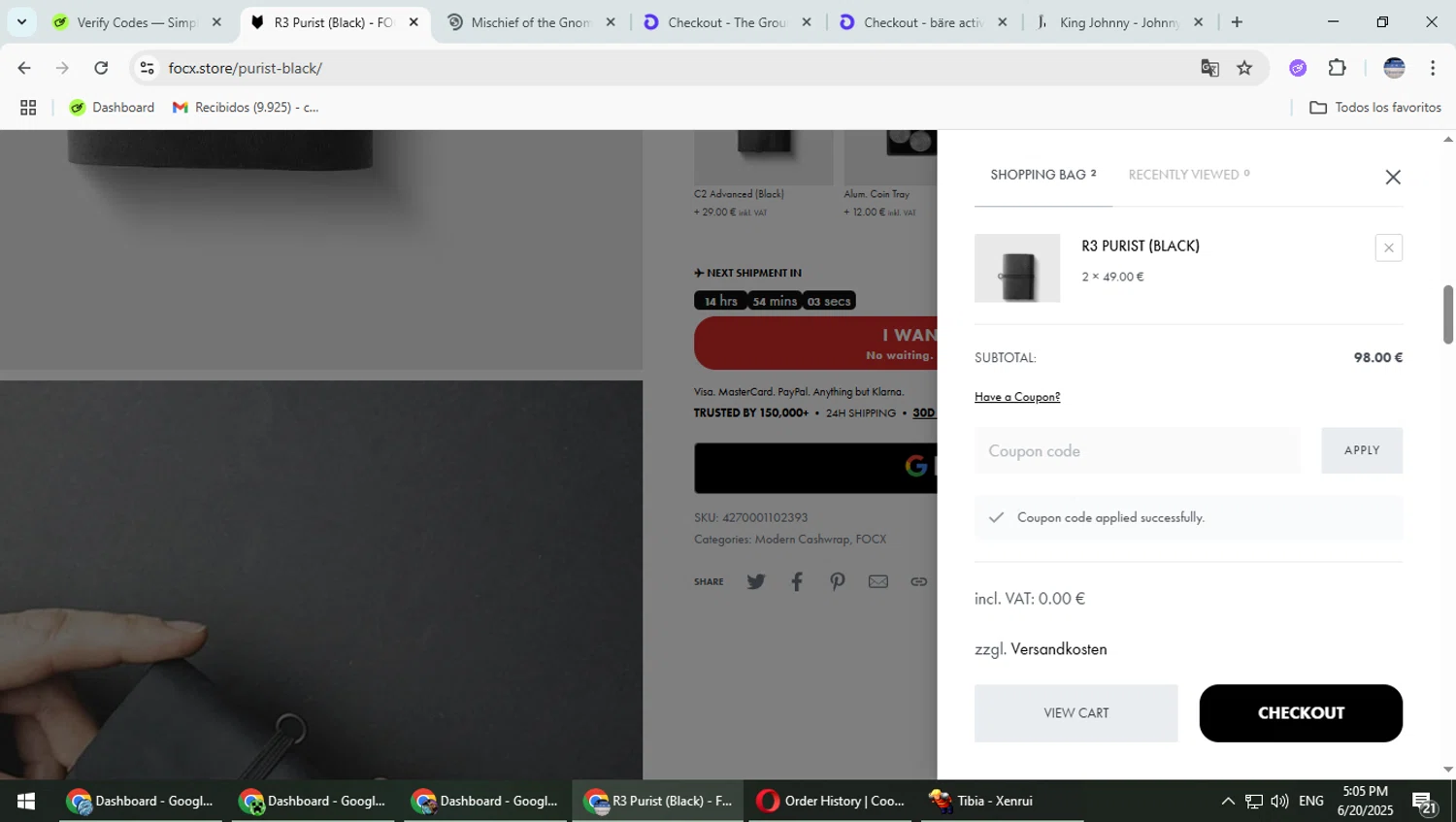Open the network icon in system tray
This screenshot has width=1456, height=822.
pos(1254,801)
